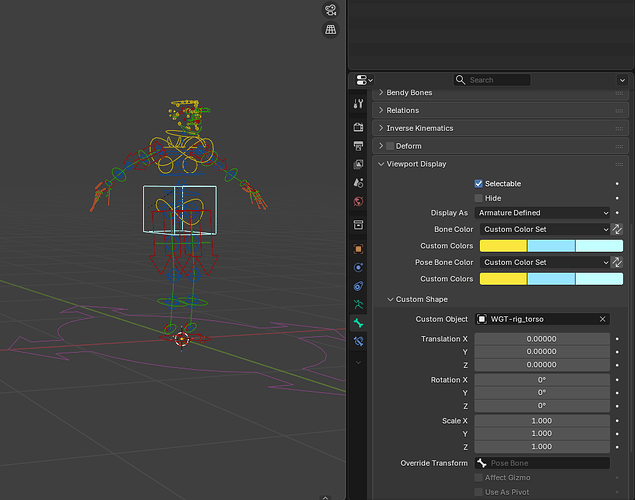This screenshot has height=500, width=635.
Task: Pick the yellow Bone Color custom swatch
Action: click(503, 246)
